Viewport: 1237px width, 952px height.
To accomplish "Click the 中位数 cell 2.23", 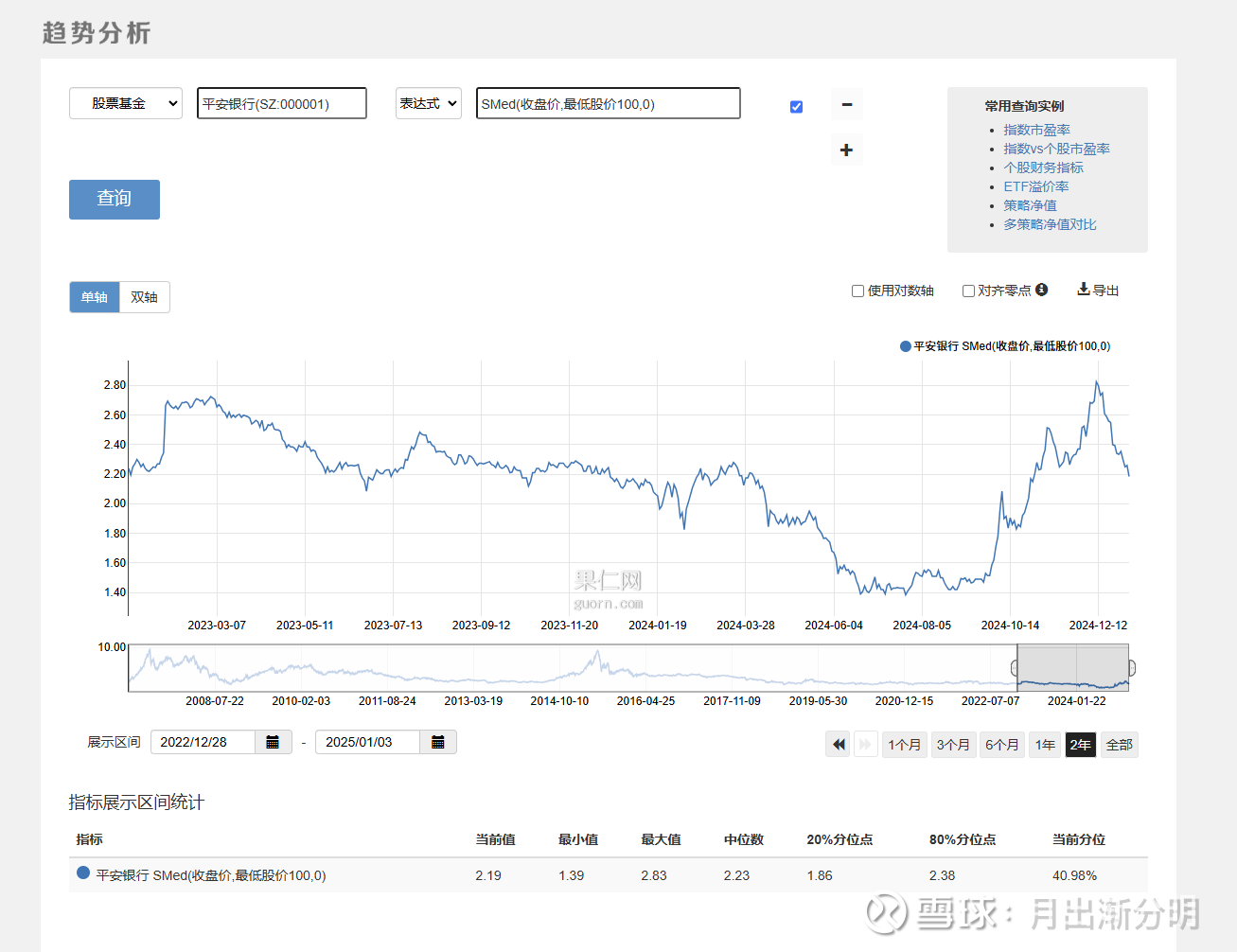I will [736, 875].
